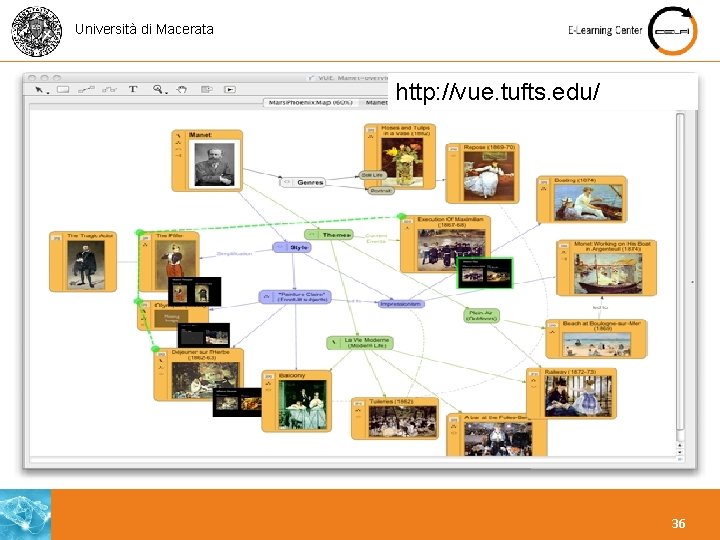Select the Bar at the Folies-Bergère node
Screen dimensions: 720x540
496,434
